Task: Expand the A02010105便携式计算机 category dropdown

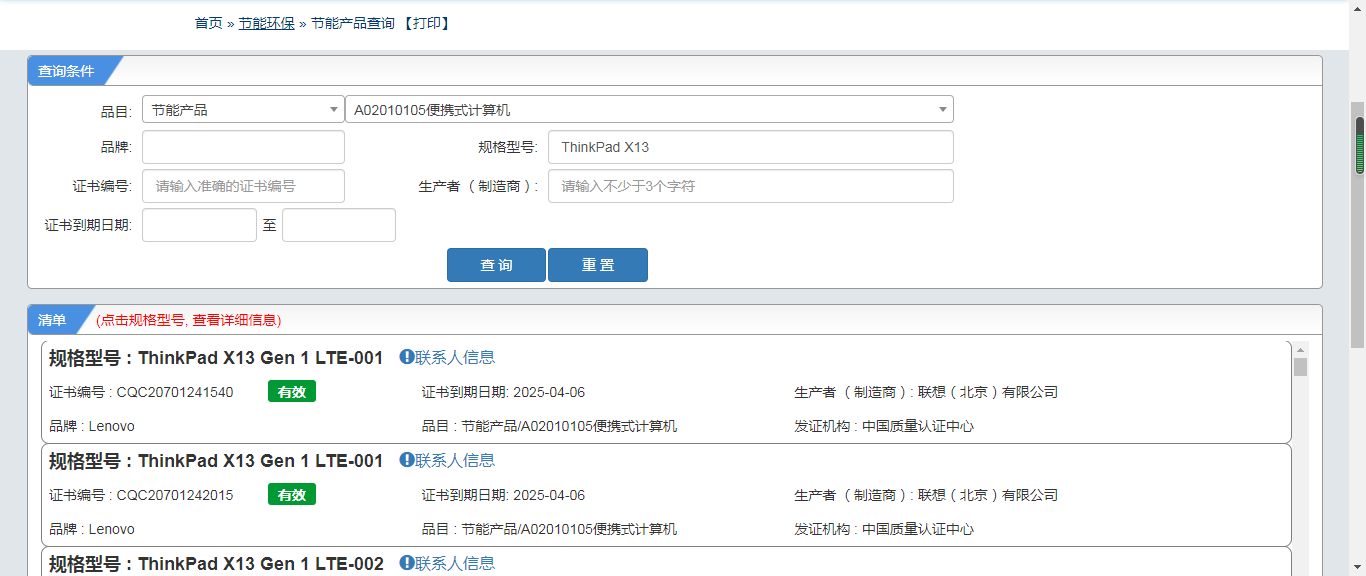Action: pos(649,109)
